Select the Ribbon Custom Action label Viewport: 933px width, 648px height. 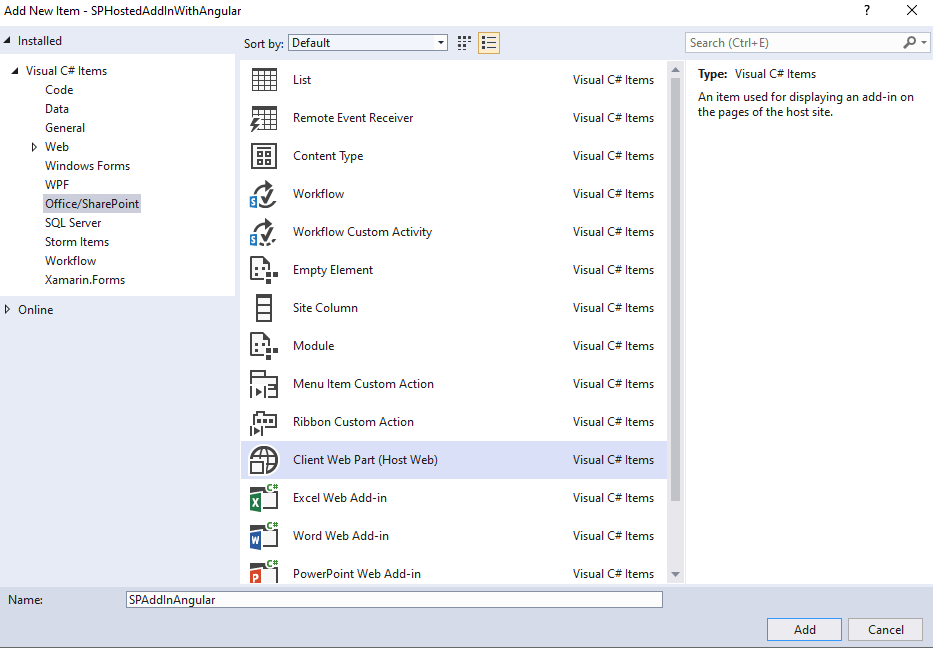tap(353, 422)
